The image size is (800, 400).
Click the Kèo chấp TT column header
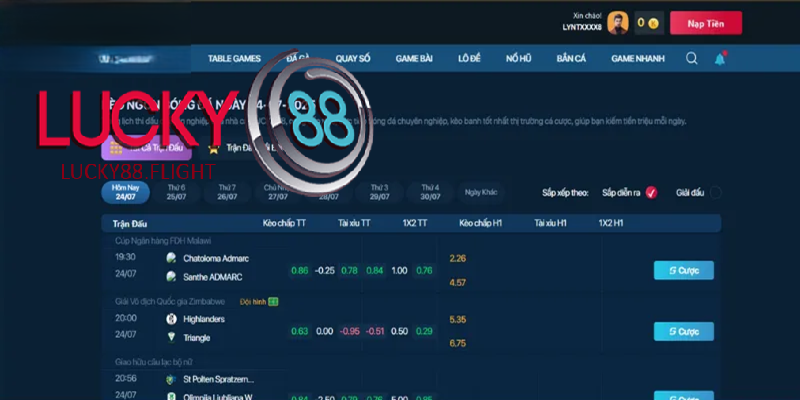pos(284,223)
